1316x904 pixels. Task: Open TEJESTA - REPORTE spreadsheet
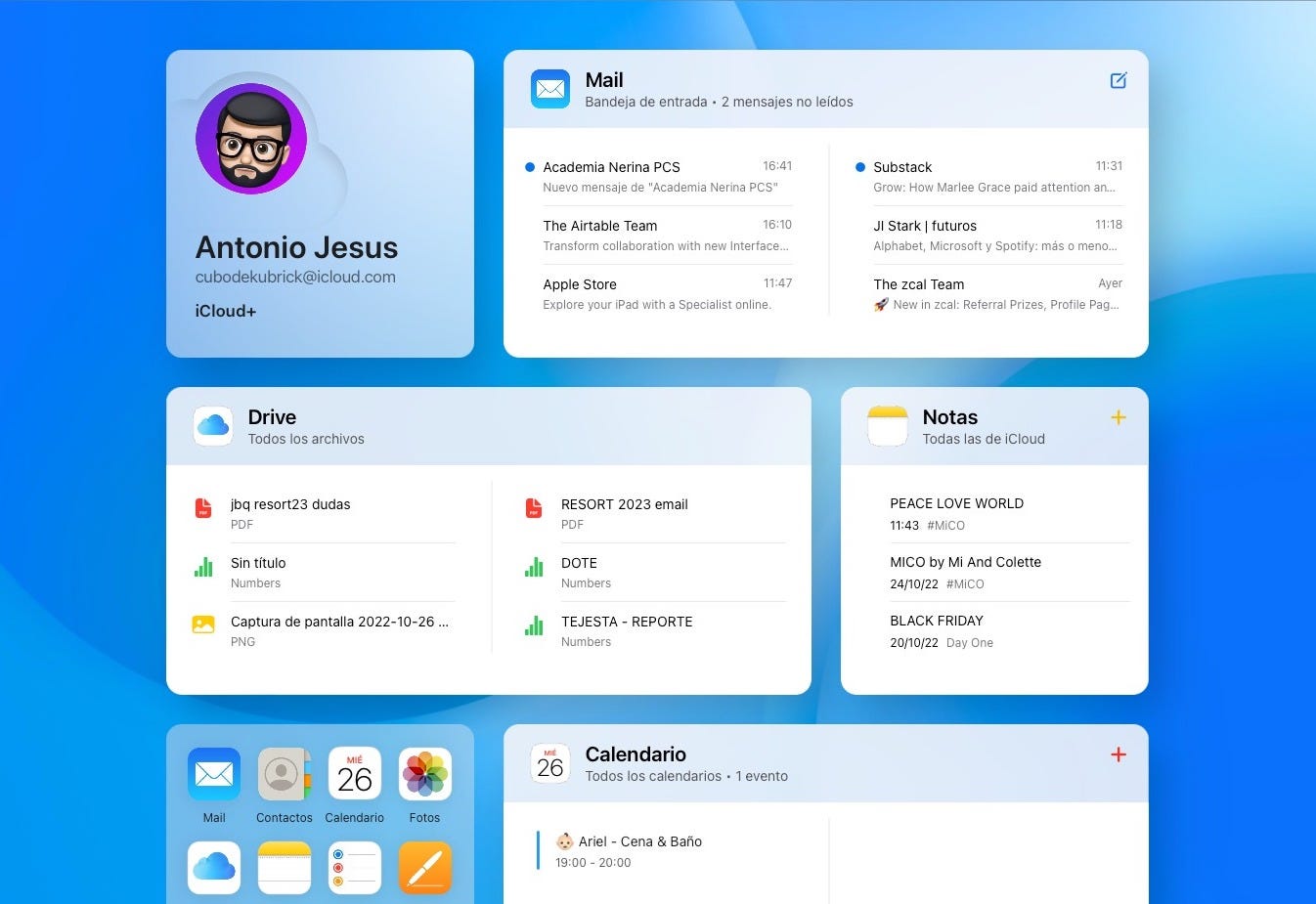[654, 631]
